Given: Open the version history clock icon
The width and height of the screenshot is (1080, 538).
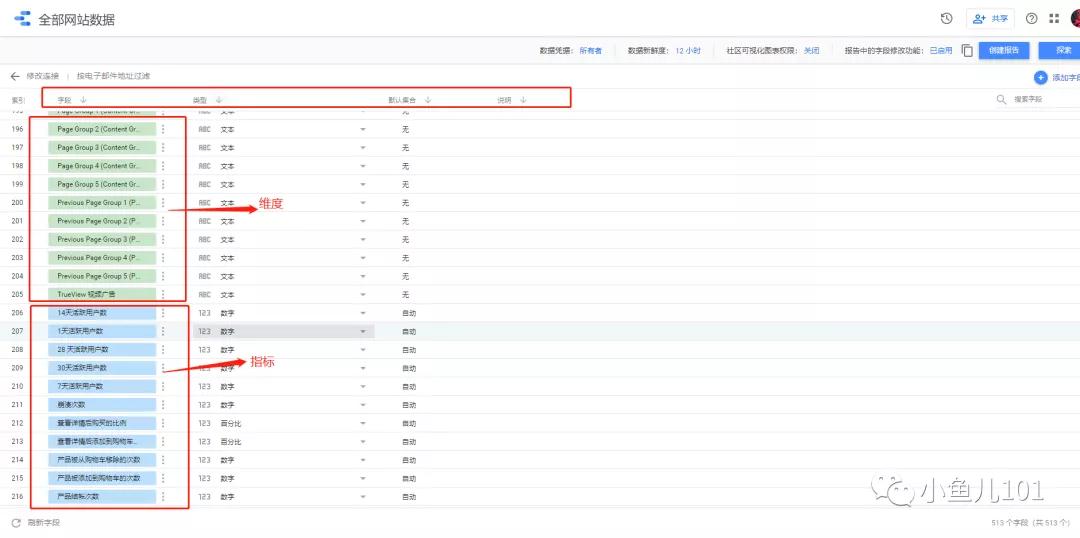Looking at the screenshot, I should coord(946,19).
